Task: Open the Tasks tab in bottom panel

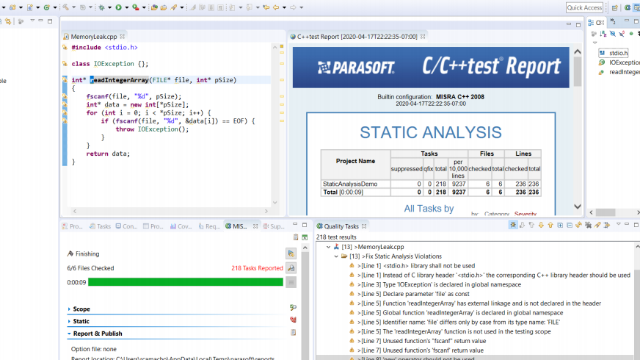Action: pyautogui.click(x=100, y=226)
